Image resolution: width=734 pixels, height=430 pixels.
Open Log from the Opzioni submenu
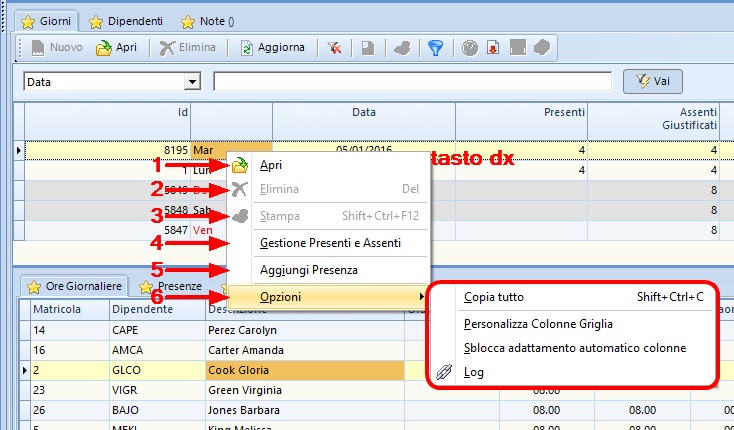click(x=472, y=372)
